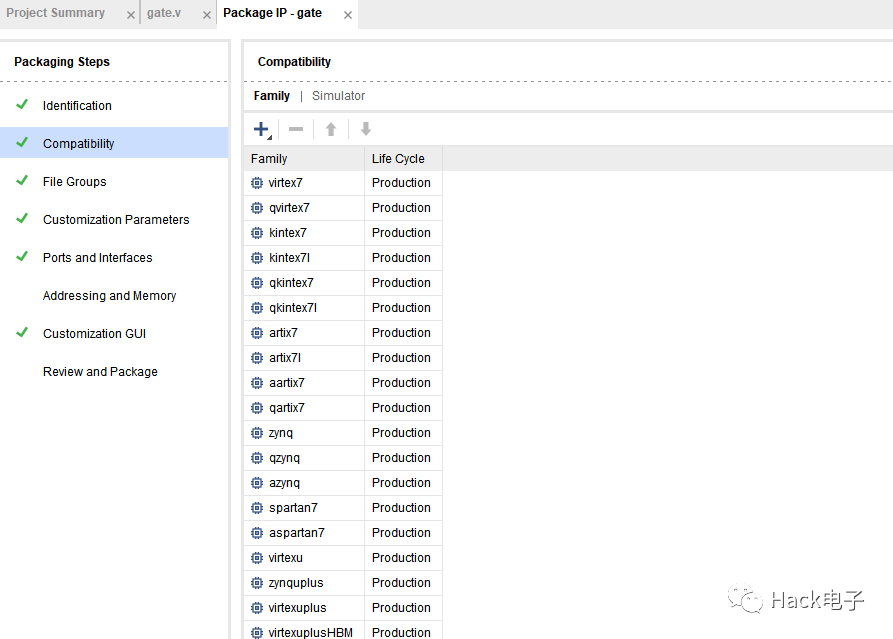Click the chip icon beside qvirtex7
893x639 pixels.
click(257, 208)
